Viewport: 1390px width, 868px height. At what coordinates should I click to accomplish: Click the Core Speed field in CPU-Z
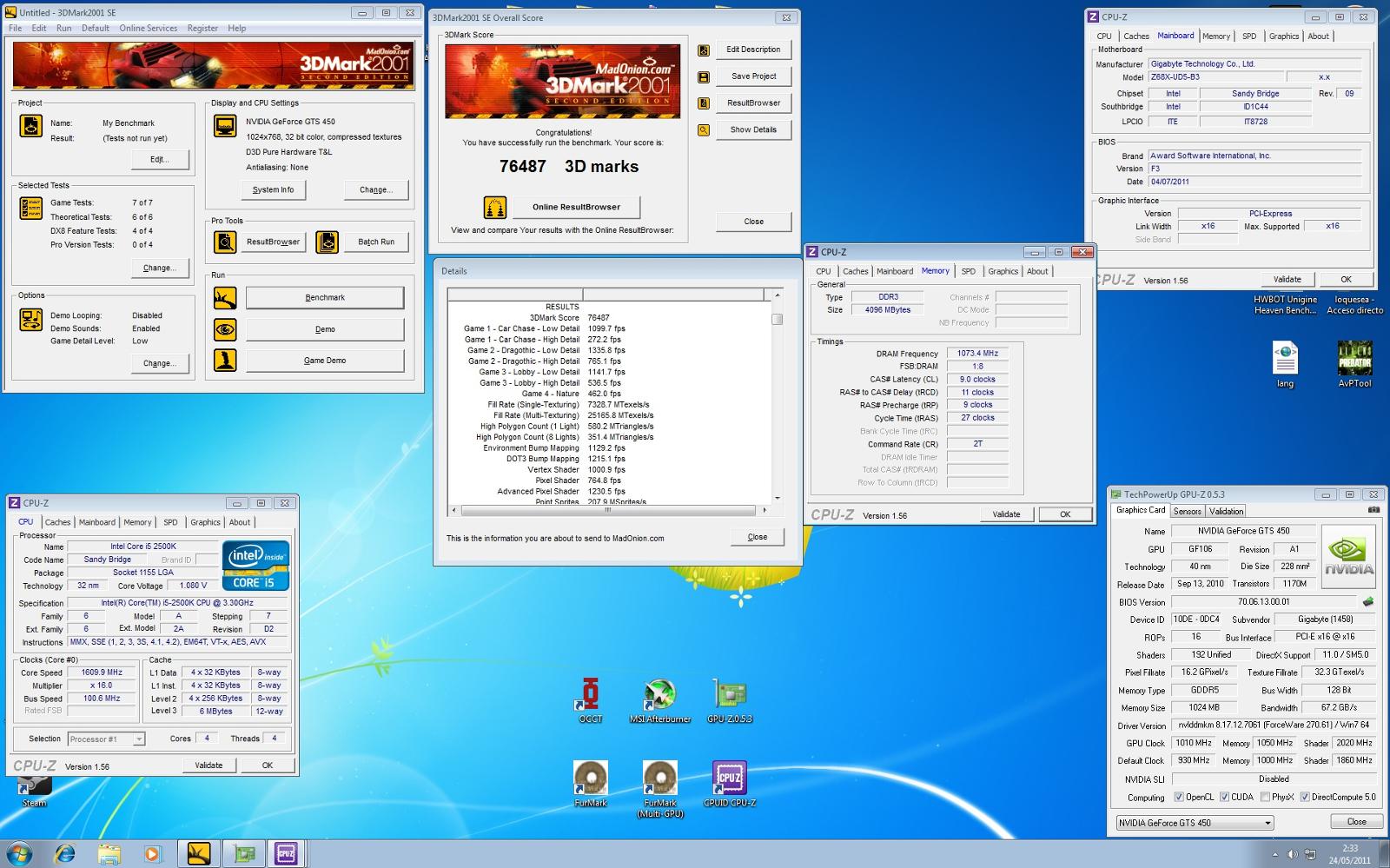[103, 673]
